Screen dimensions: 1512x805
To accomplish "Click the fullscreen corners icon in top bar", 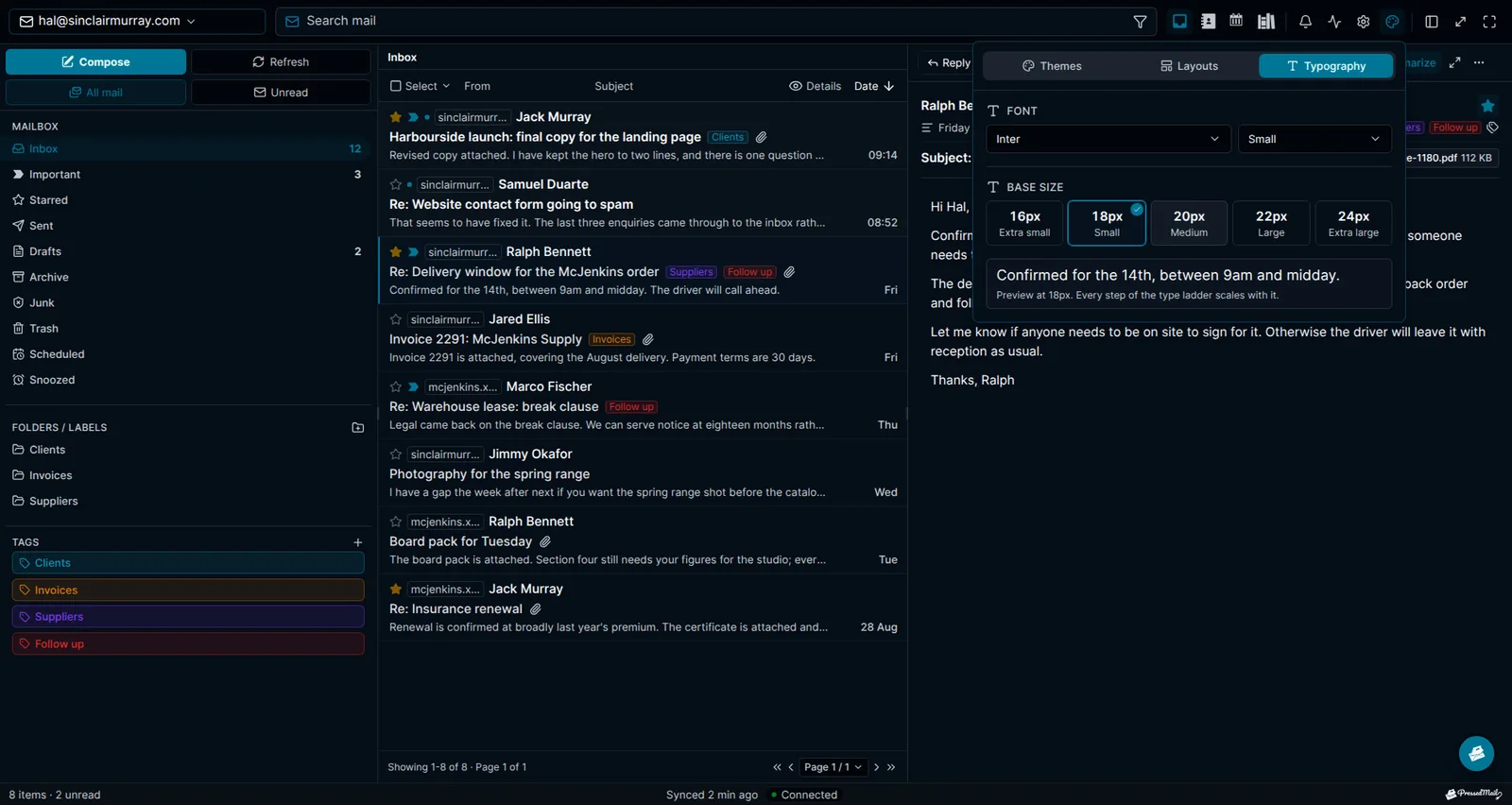I will (x=1489, y=21).
